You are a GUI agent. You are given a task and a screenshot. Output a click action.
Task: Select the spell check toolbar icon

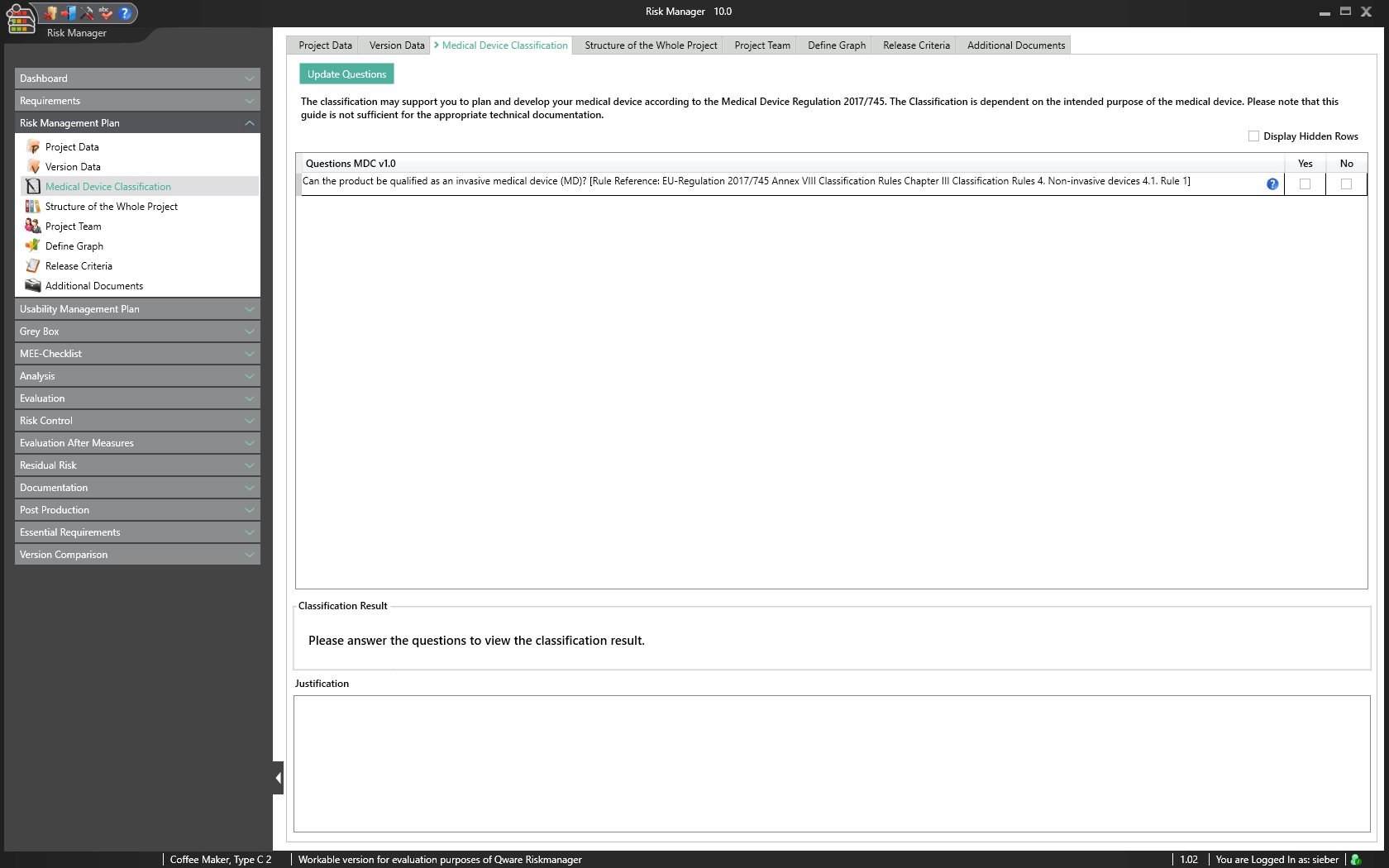105,13
